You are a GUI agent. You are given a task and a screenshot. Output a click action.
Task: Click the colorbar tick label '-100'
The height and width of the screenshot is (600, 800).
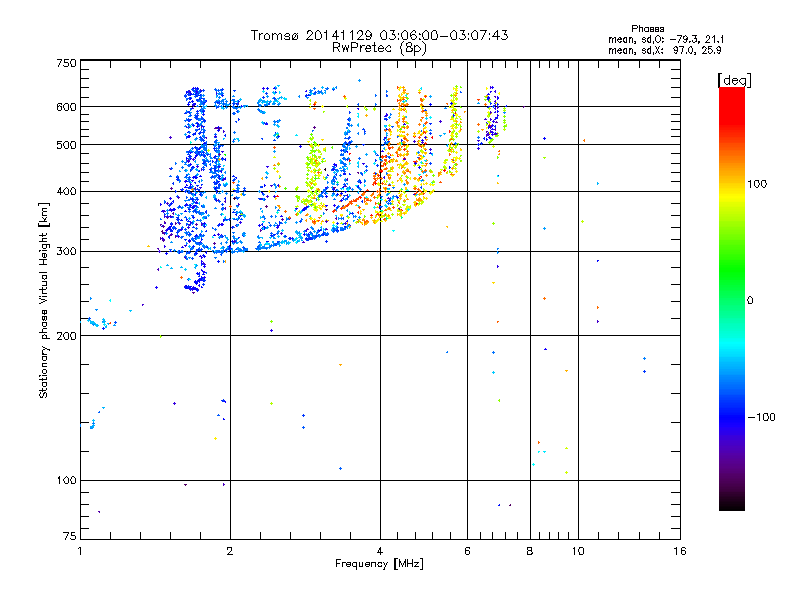(761, 417)
